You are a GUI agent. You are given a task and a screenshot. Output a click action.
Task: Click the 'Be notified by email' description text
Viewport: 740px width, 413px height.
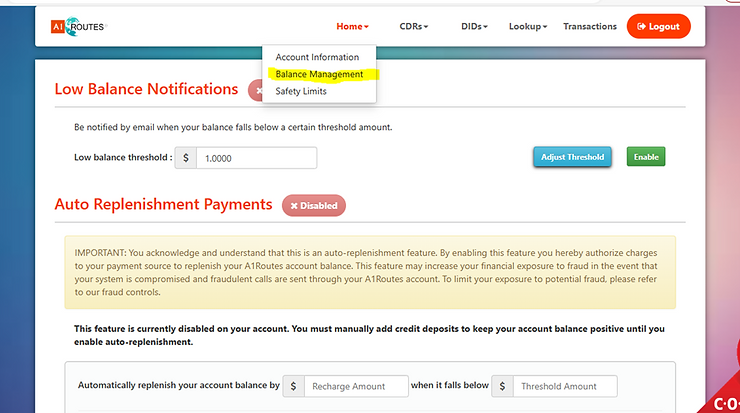point(233,127)
